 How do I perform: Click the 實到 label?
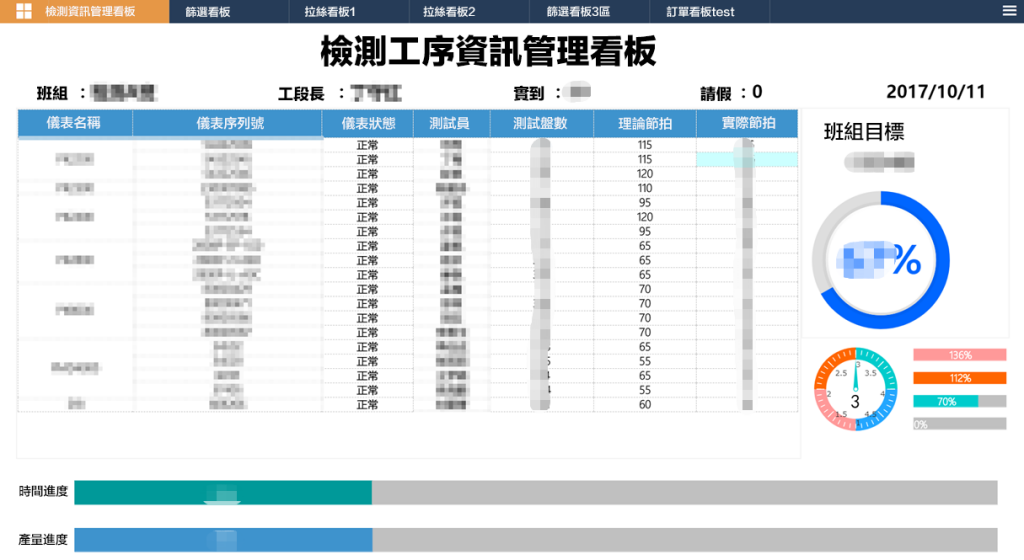coord(529,94)
